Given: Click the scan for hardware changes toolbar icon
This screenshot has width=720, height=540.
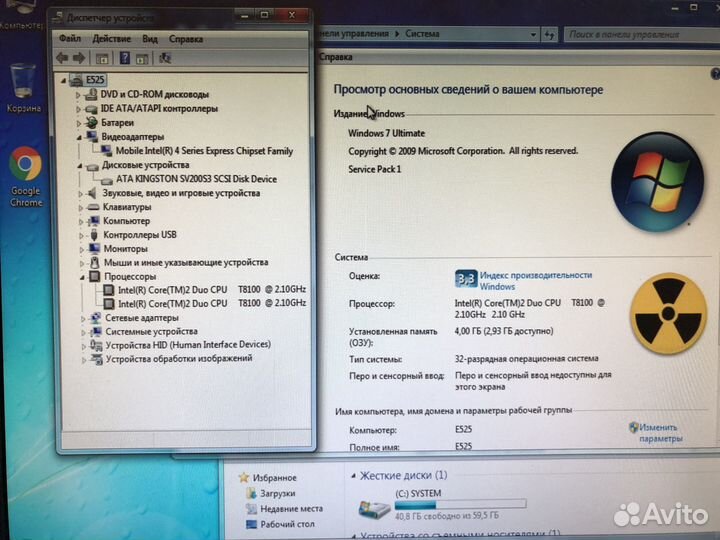Looking at the screenshot, I should point(166,57).
